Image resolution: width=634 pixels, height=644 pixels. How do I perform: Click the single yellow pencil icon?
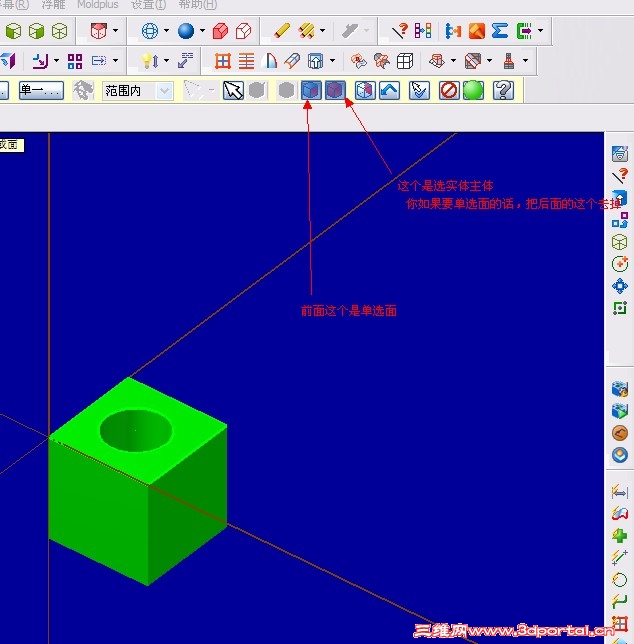pos(282,31)
